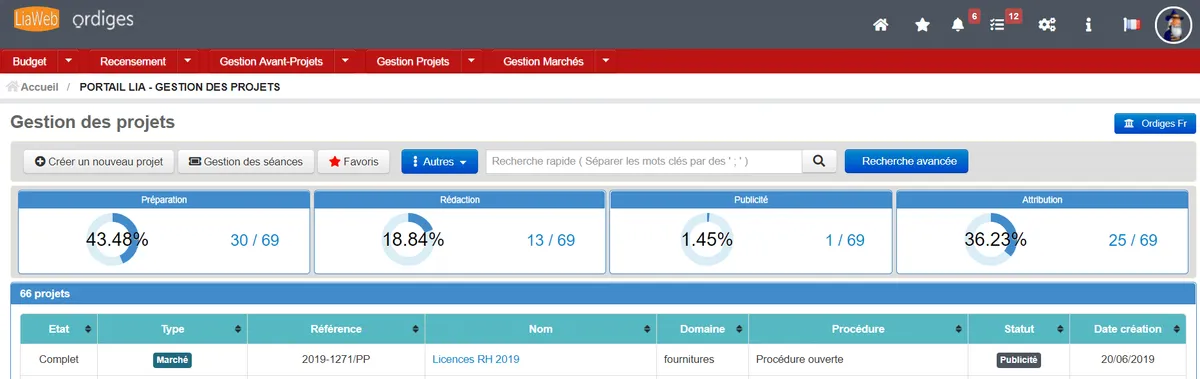Sort table by Domaine column
This screenshot has height=379, width=1200.
702,329
